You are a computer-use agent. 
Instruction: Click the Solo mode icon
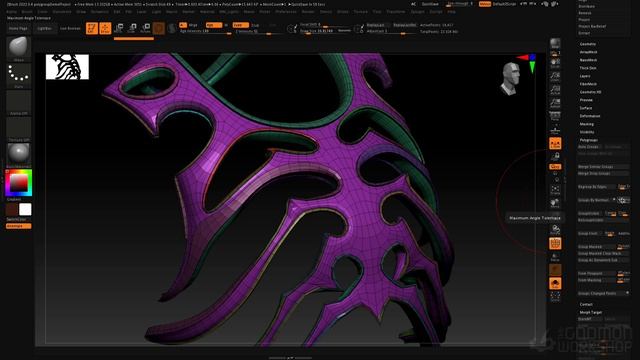click(x=555, y=283)
